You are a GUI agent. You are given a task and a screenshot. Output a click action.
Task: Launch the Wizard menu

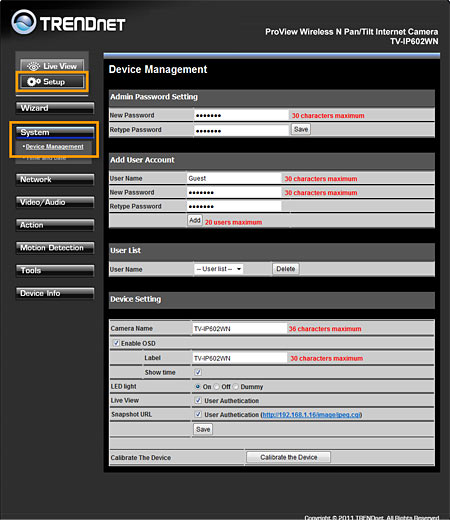point(55,108)
